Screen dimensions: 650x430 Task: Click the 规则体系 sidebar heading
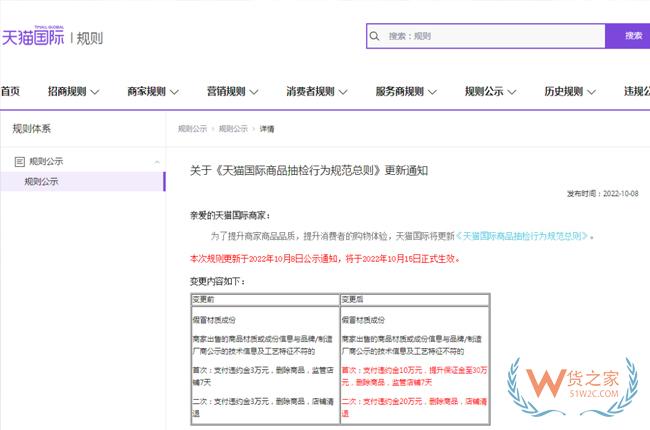click(32, 129)
